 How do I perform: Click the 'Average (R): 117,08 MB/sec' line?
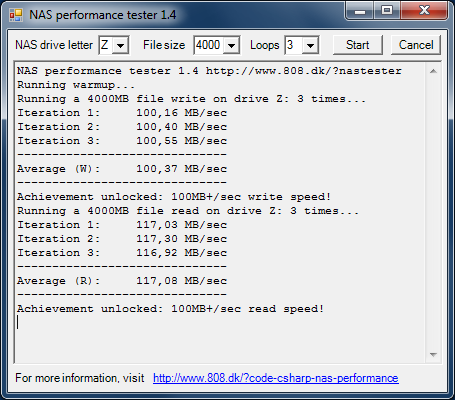[122, 281]
